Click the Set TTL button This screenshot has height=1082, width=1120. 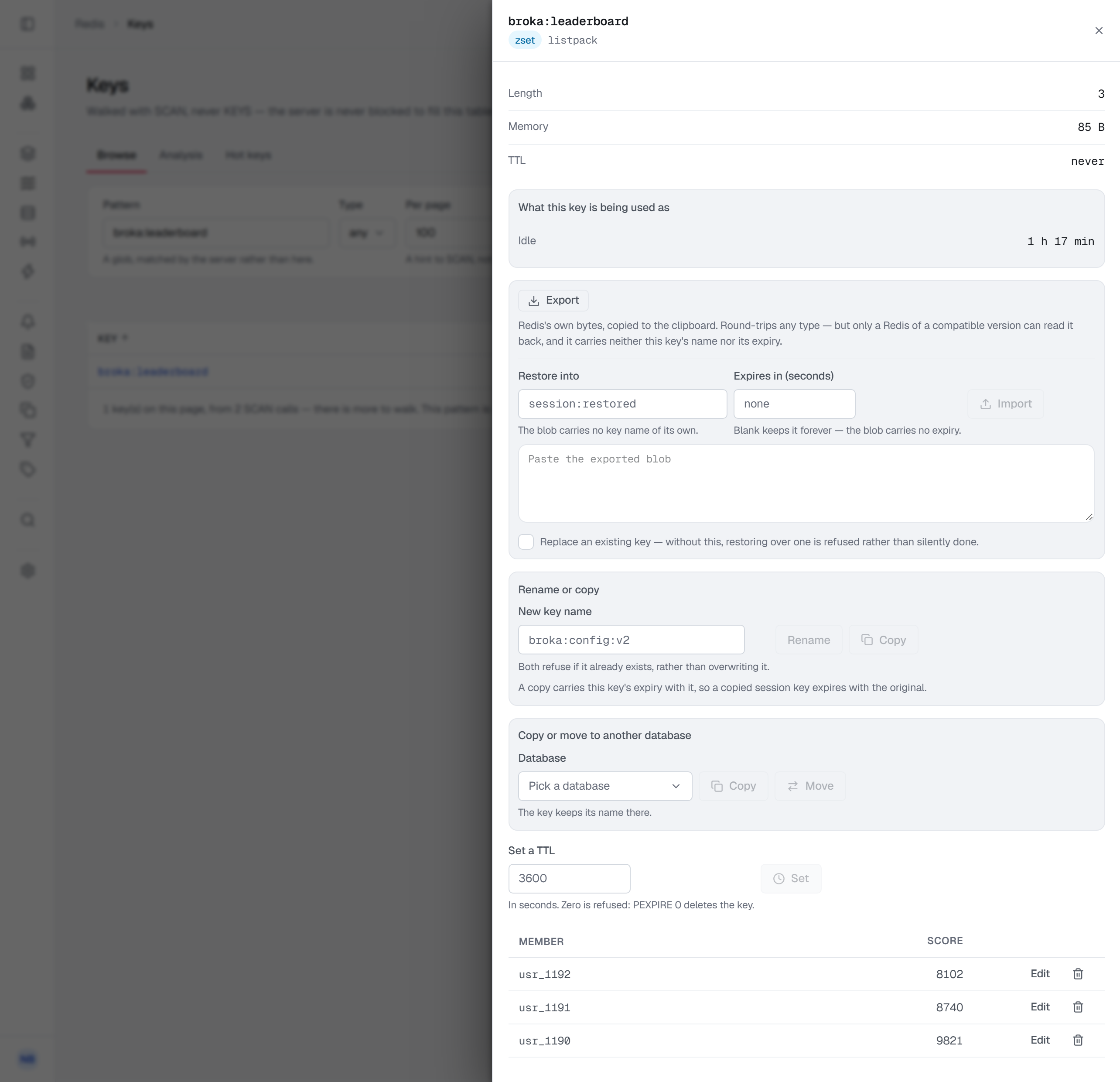(790, 878)
